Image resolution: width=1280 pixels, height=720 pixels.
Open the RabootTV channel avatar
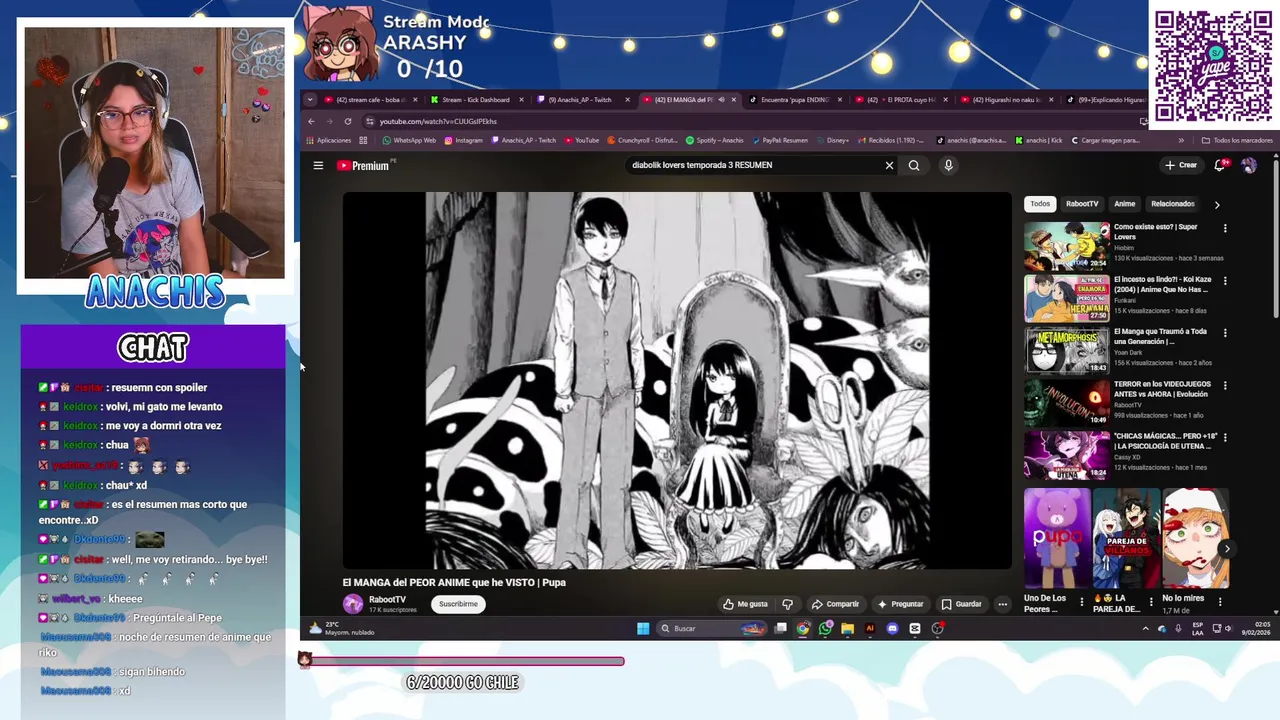(353, 604)
